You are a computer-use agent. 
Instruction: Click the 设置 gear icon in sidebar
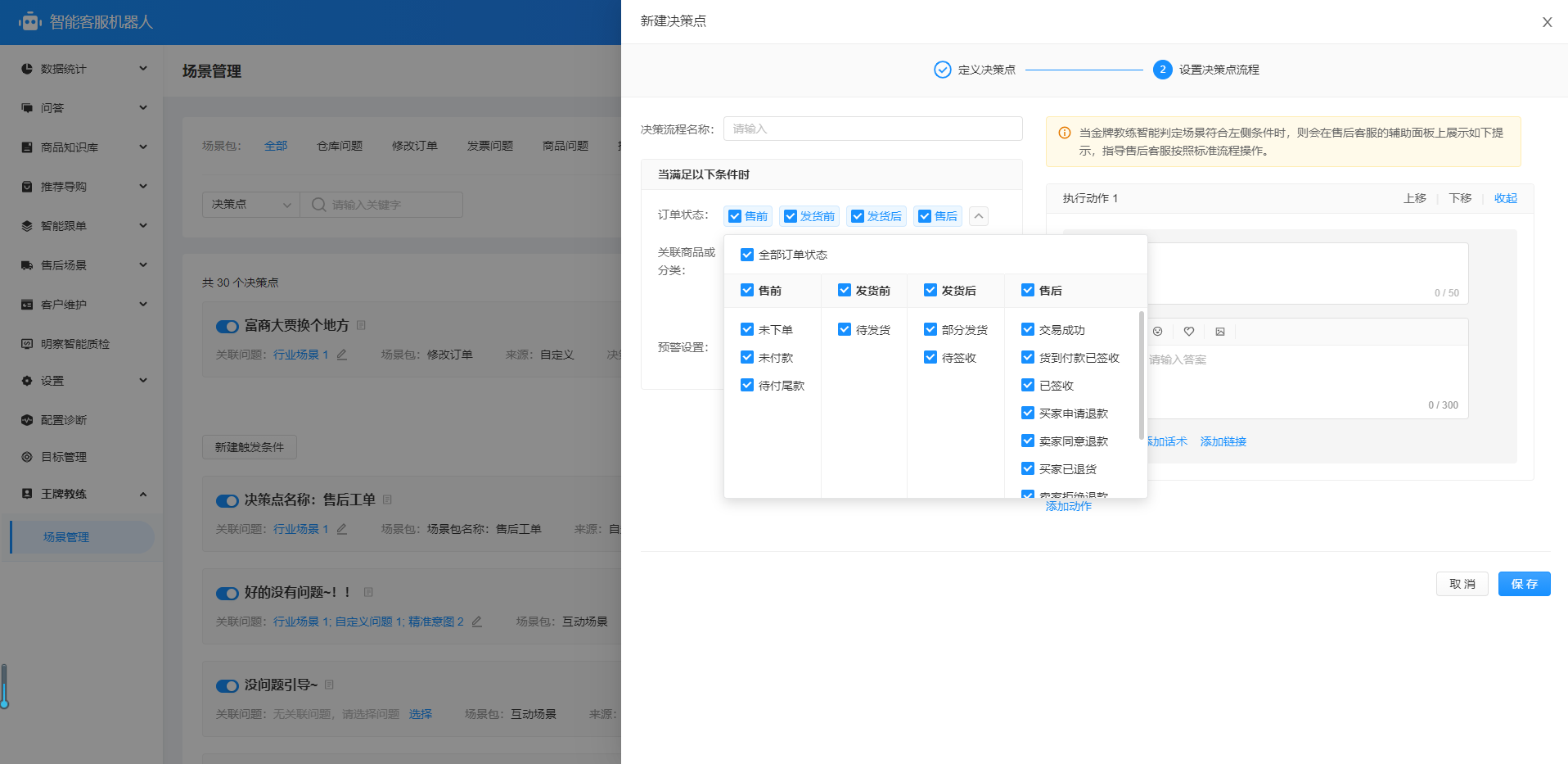[27, 381]
